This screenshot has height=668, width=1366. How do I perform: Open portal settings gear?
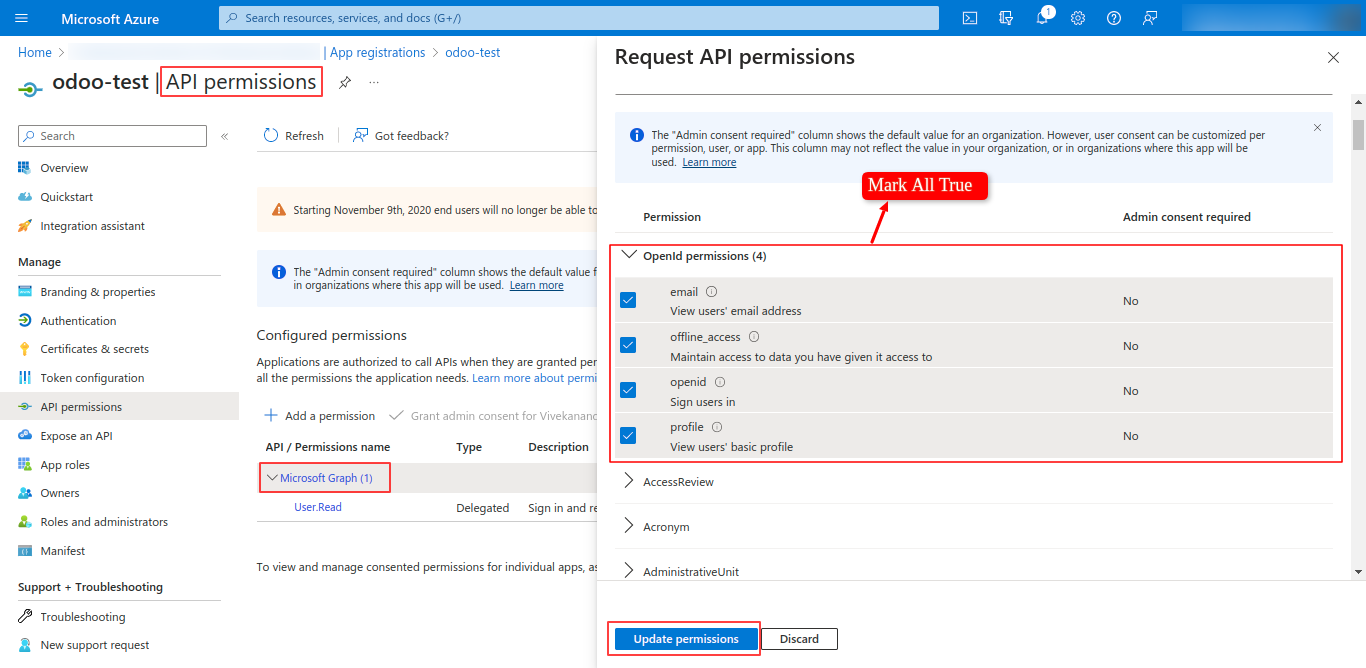point(1078,18)
